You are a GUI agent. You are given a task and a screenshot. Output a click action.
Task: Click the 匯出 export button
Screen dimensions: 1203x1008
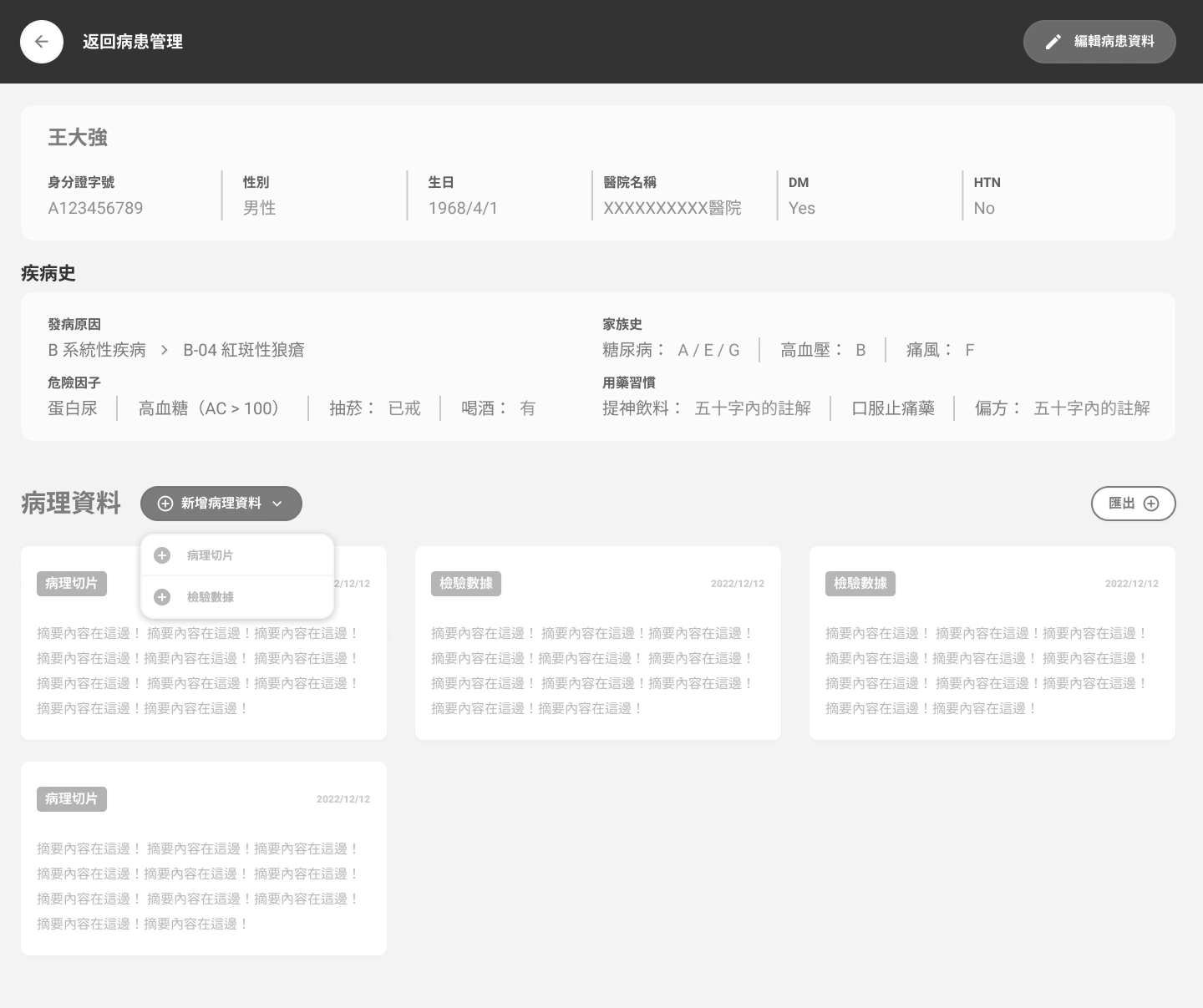click(1122, 504)
